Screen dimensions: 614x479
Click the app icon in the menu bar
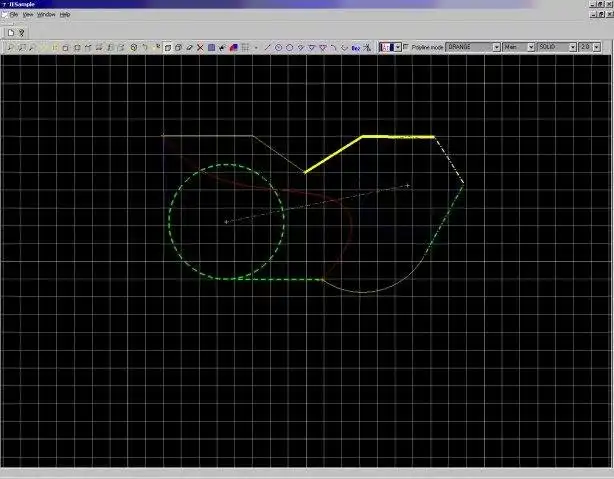point(4,14)
